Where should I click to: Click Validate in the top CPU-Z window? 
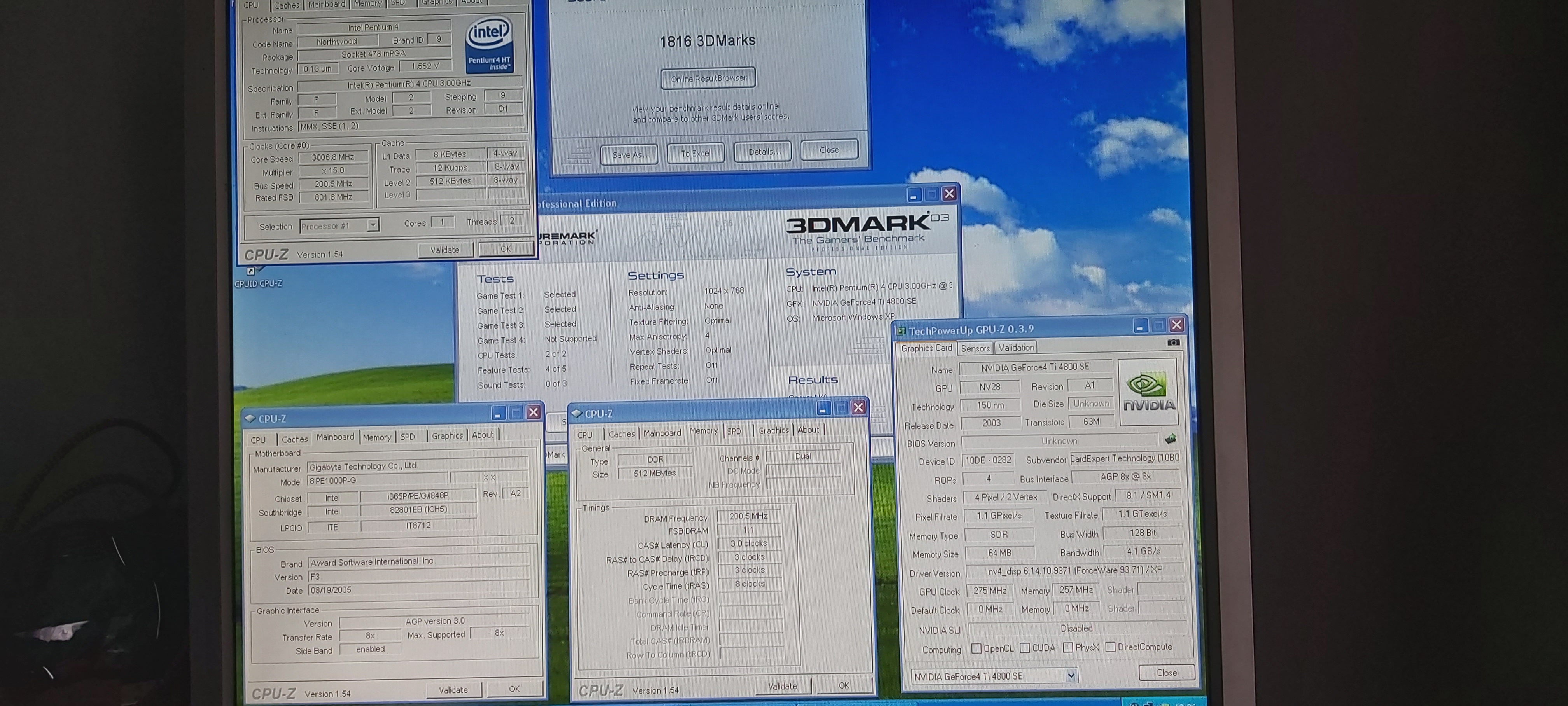445,250
